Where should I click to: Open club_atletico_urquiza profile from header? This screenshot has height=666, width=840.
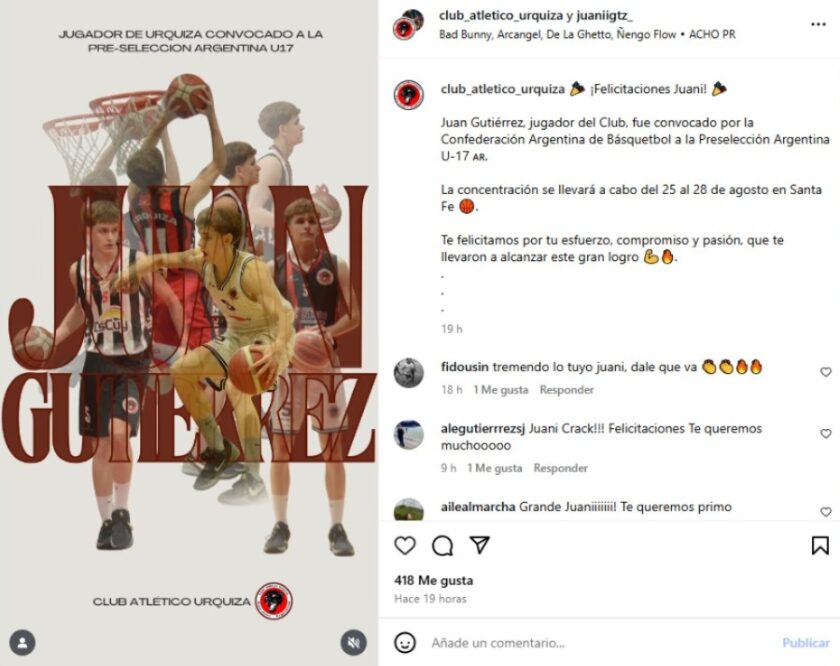501,16
